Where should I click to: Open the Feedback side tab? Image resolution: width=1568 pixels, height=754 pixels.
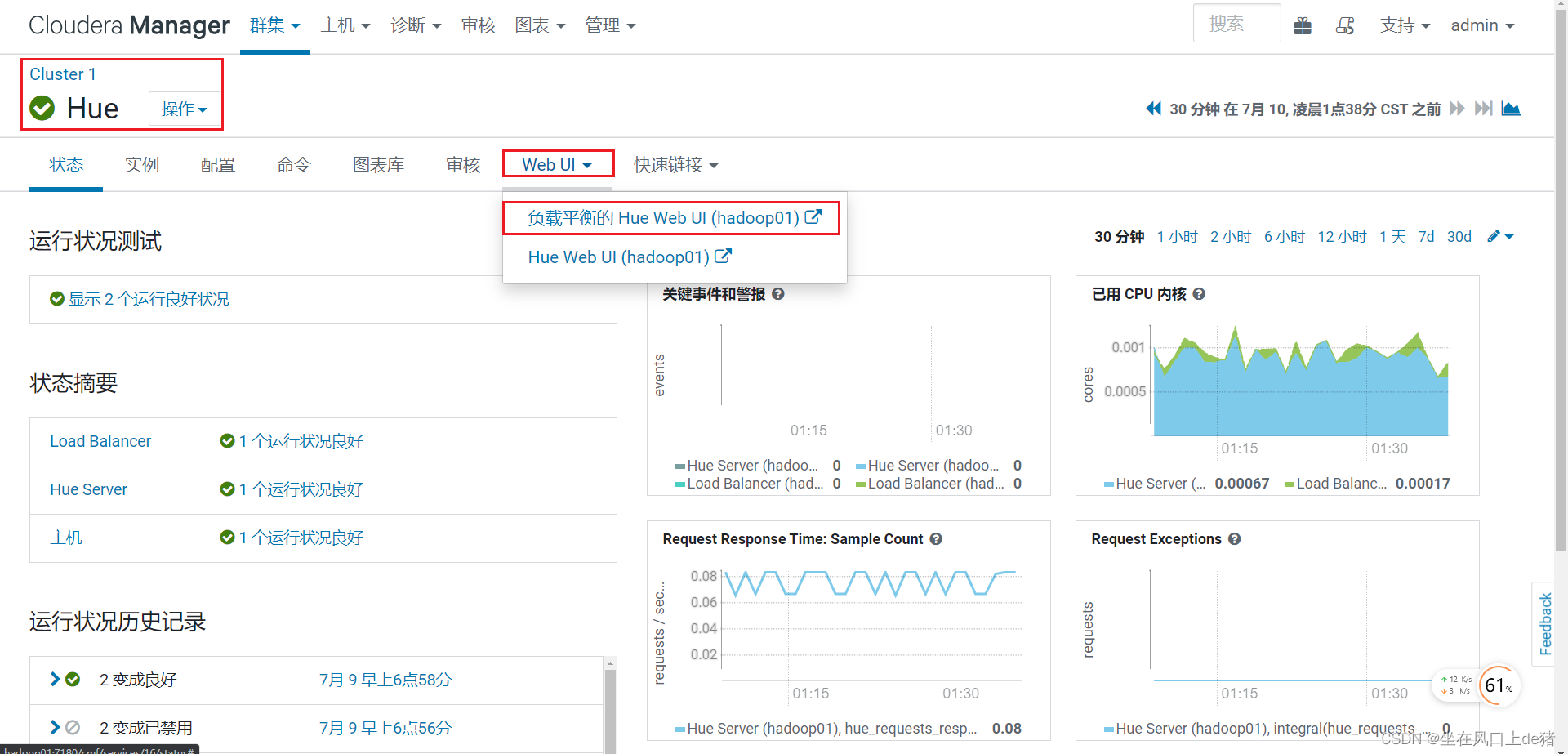pyautogui.click(x=1545, y=624)
